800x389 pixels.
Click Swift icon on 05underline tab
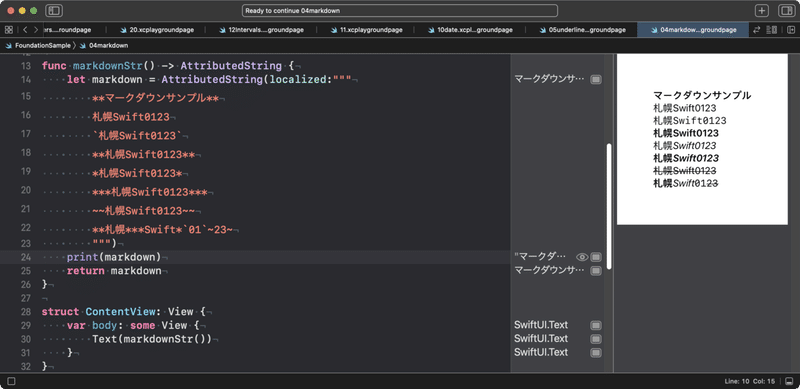(542, 30)
